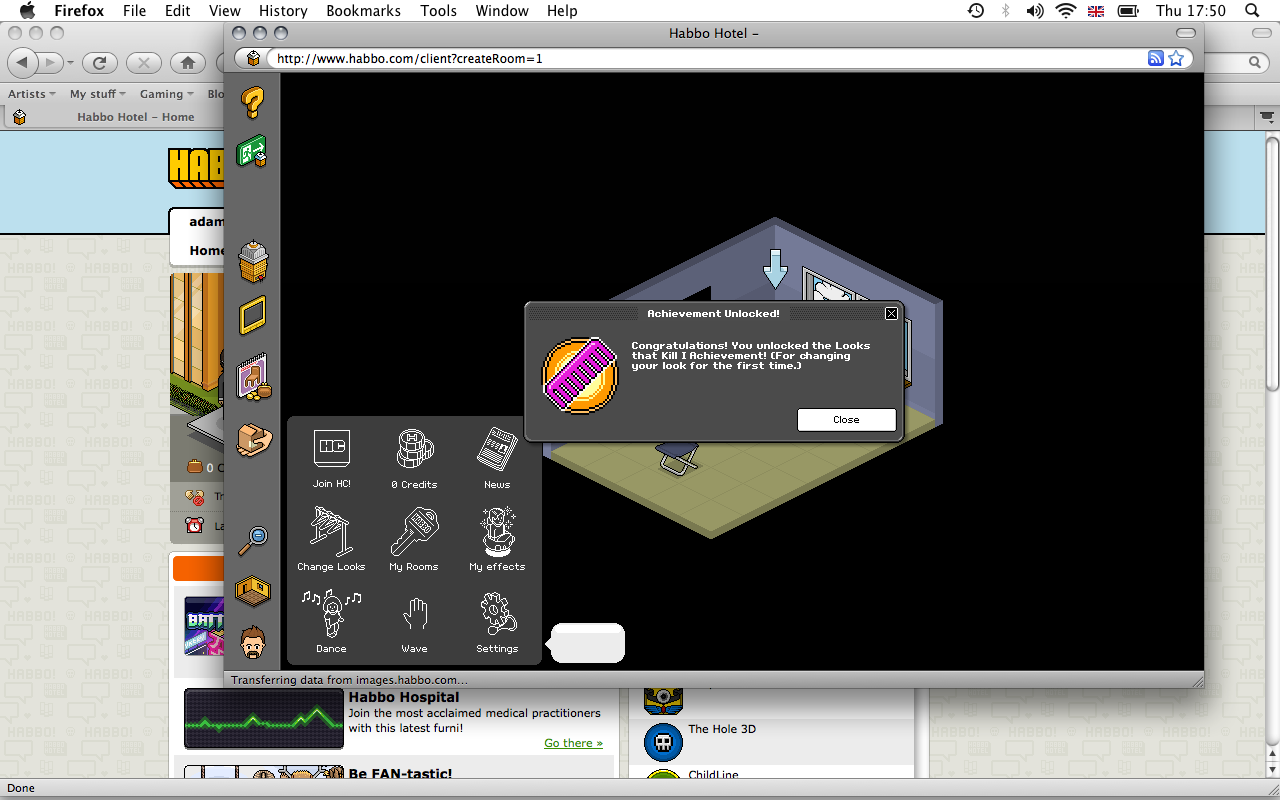
Task: Click the volume icon in the menu bar
Action: (x=1035, y=11)
